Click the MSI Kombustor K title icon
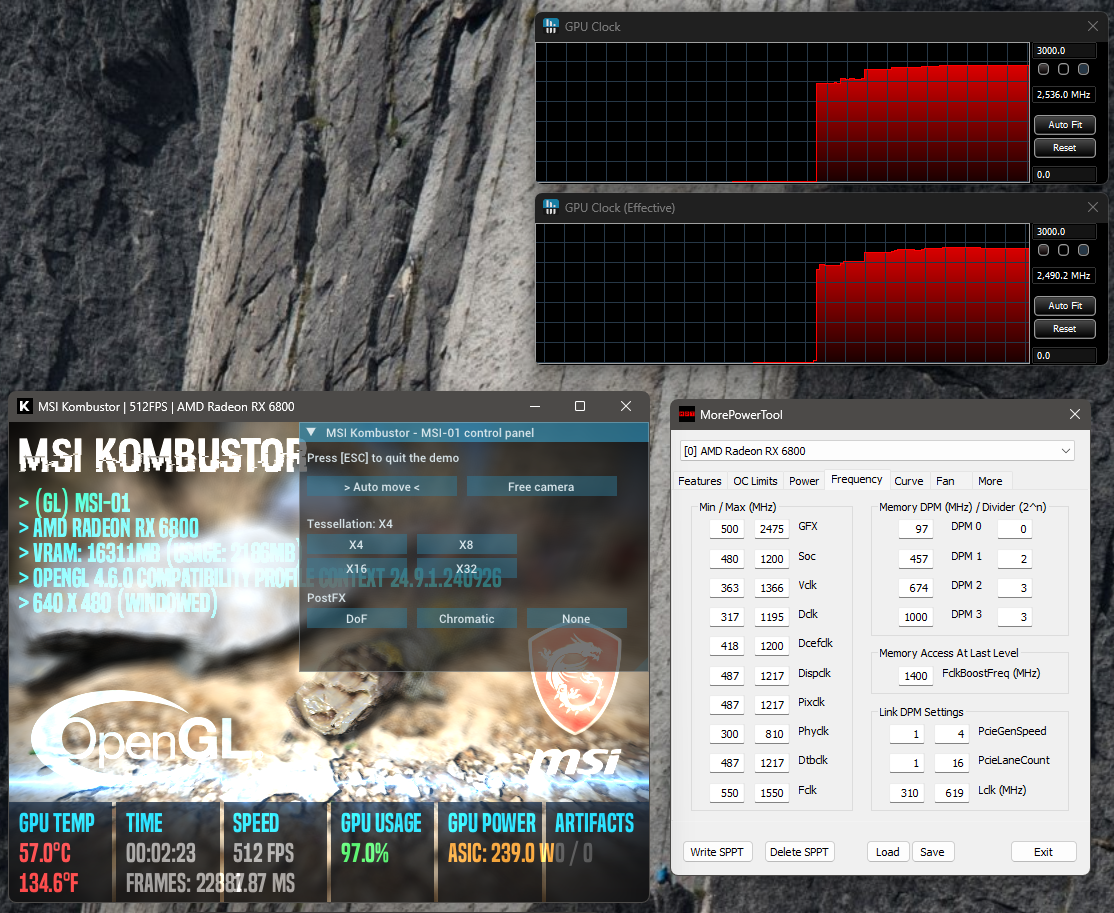Image resolution: width=1114 pixels, height=913 pixels. [25, 406]
